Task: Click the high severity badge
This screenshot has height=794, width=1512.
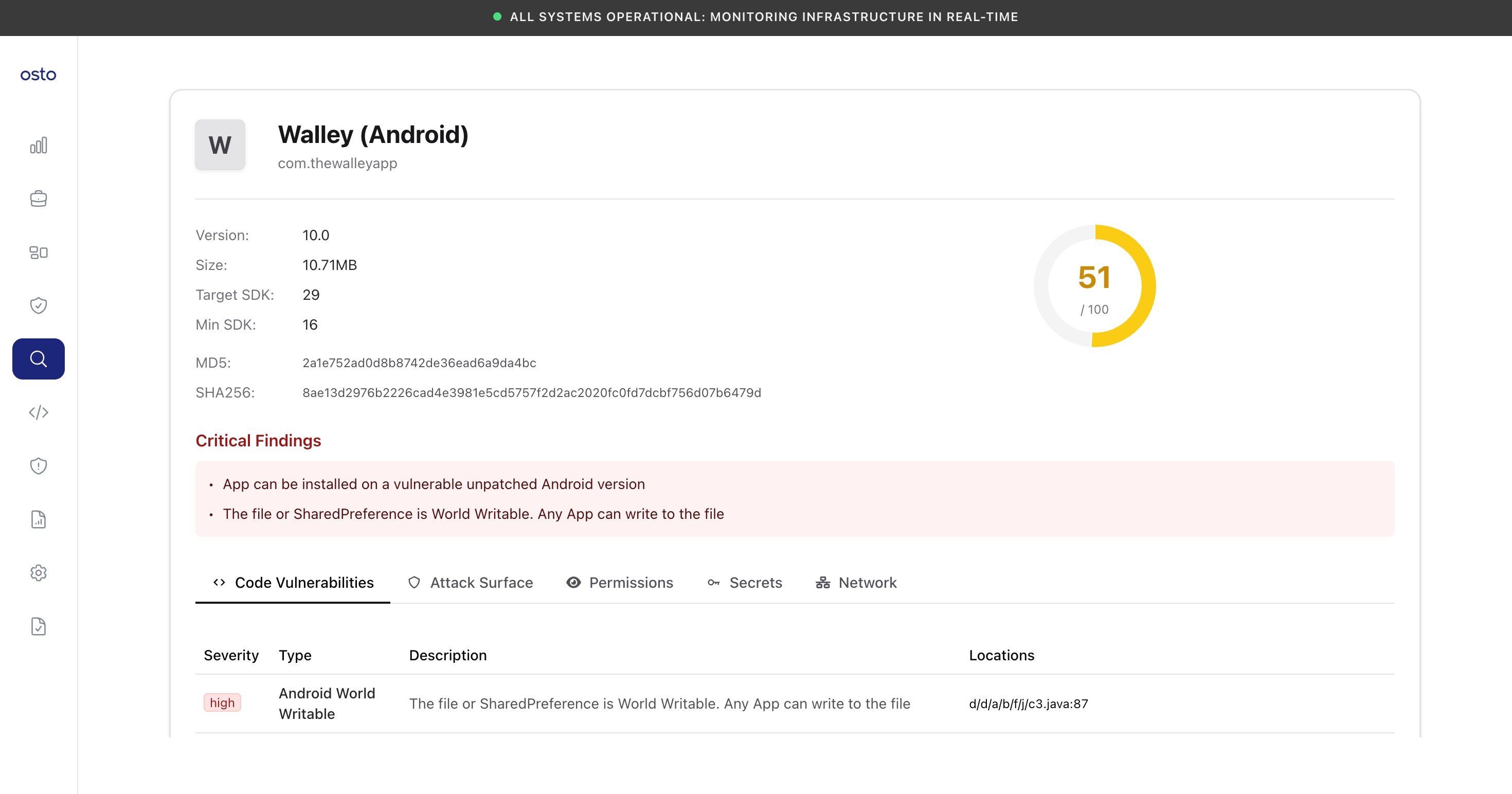Action: click(223, 703)
